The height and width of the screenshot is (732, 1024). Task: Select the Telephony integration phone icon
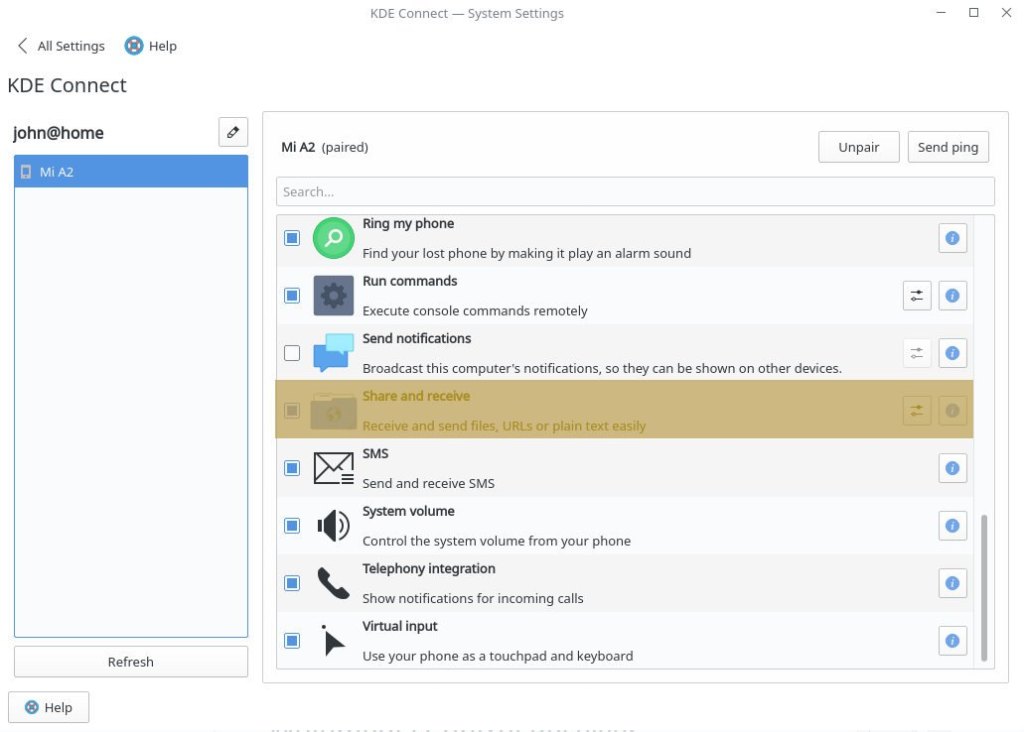point(333,582)
